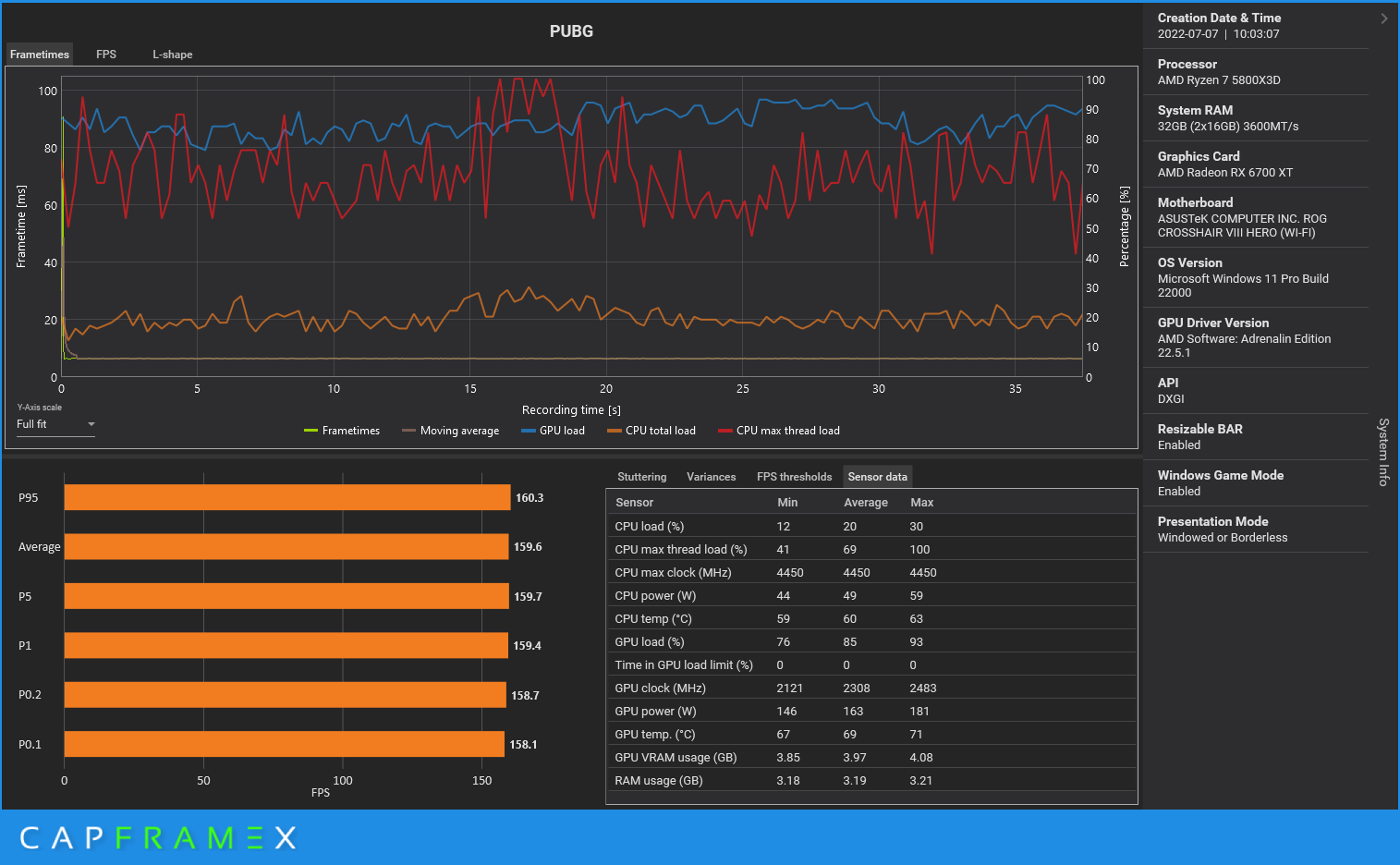Viewport: 1400px width, 865px height.
Task: Click the vertical System Info label
Action: (x=1383, y=452)
